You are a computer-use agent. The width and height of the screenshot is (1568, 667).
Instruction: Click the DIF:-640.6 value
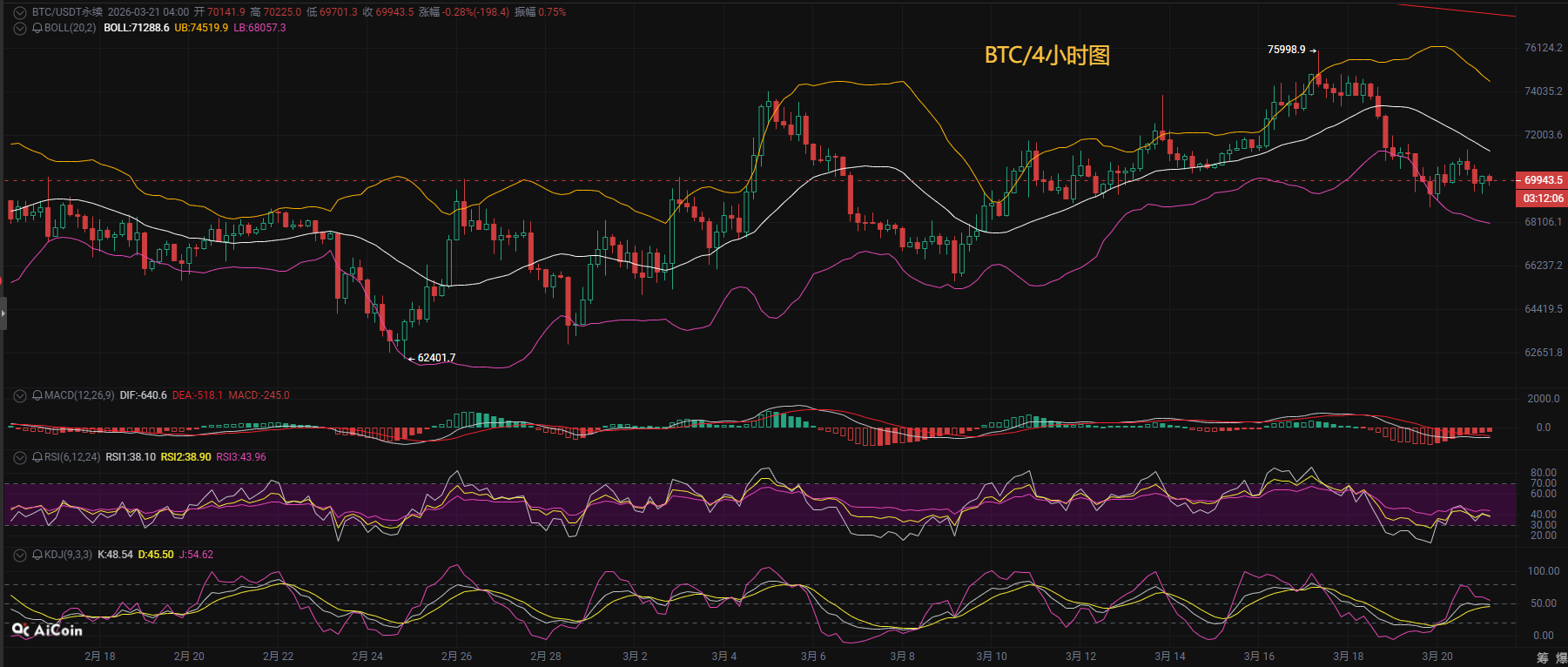coord(144,395)
